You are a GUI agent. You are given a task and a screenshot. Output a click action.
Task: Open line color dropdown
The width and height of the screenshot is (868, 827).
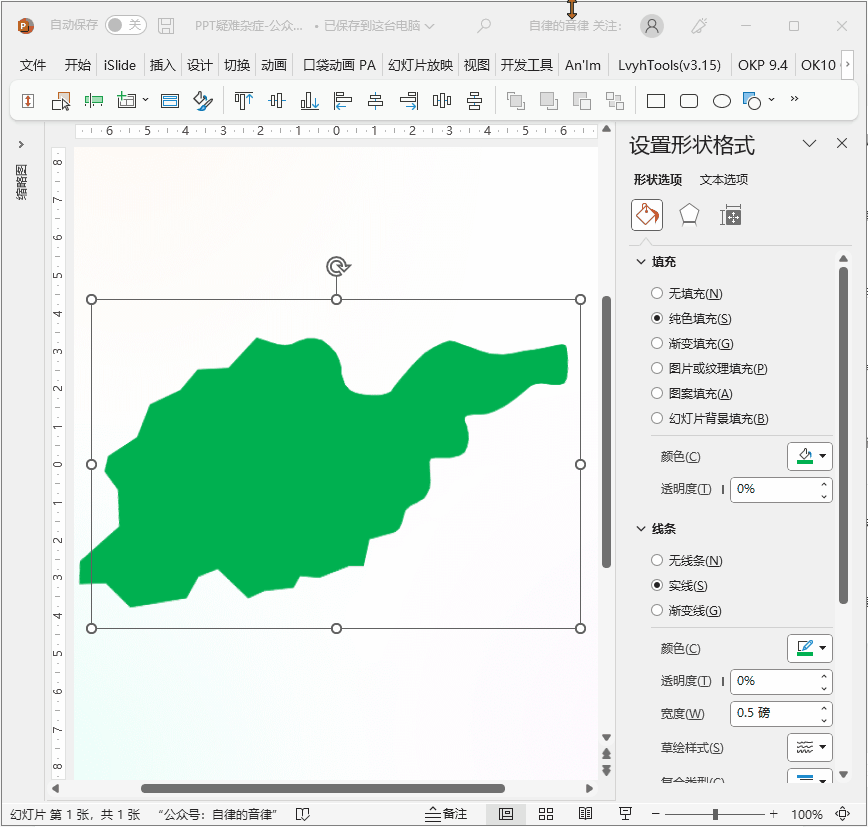click(x=810, y=648)
